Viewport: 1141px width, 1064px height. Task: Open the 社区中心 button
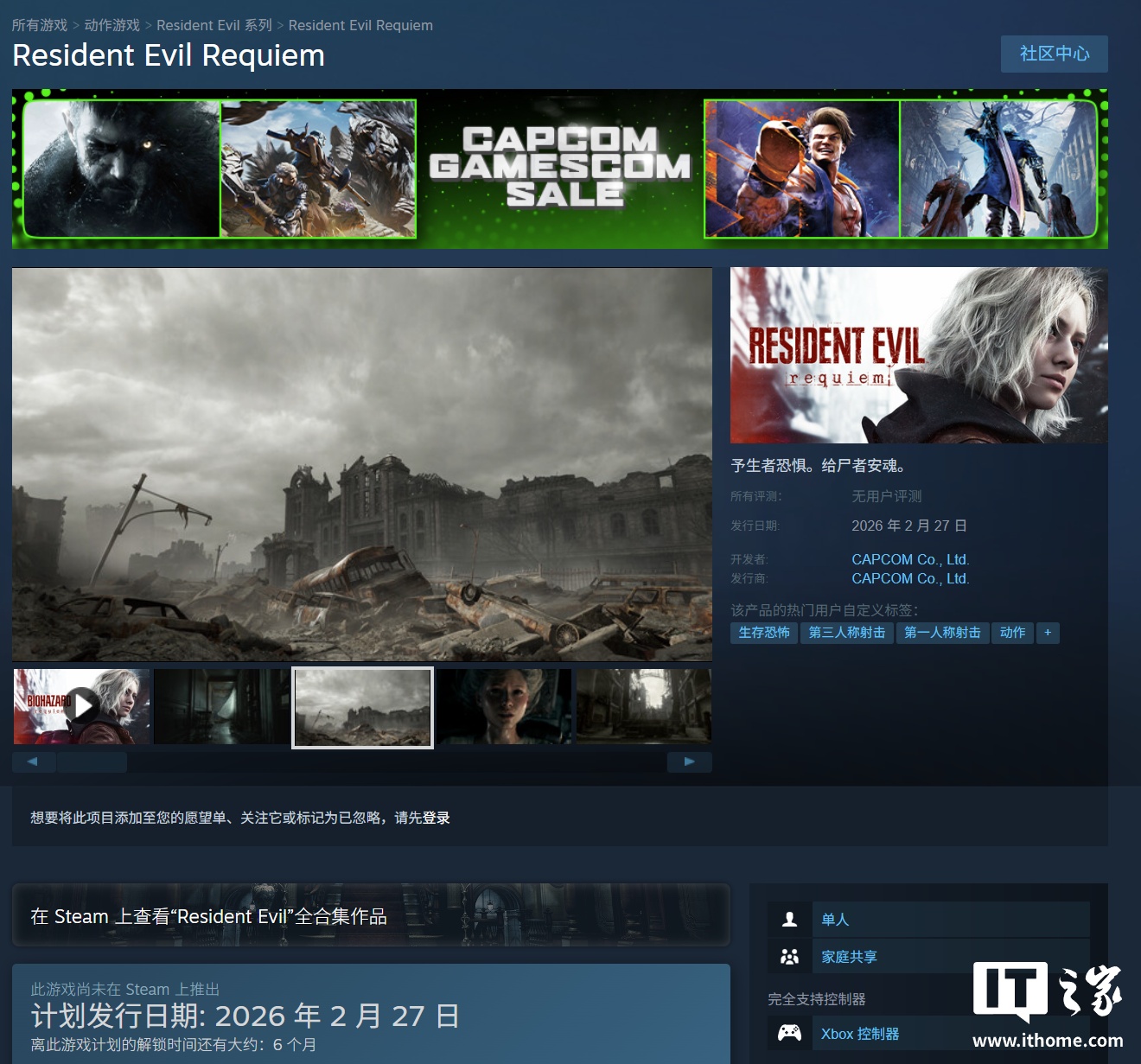[1055, 54]
